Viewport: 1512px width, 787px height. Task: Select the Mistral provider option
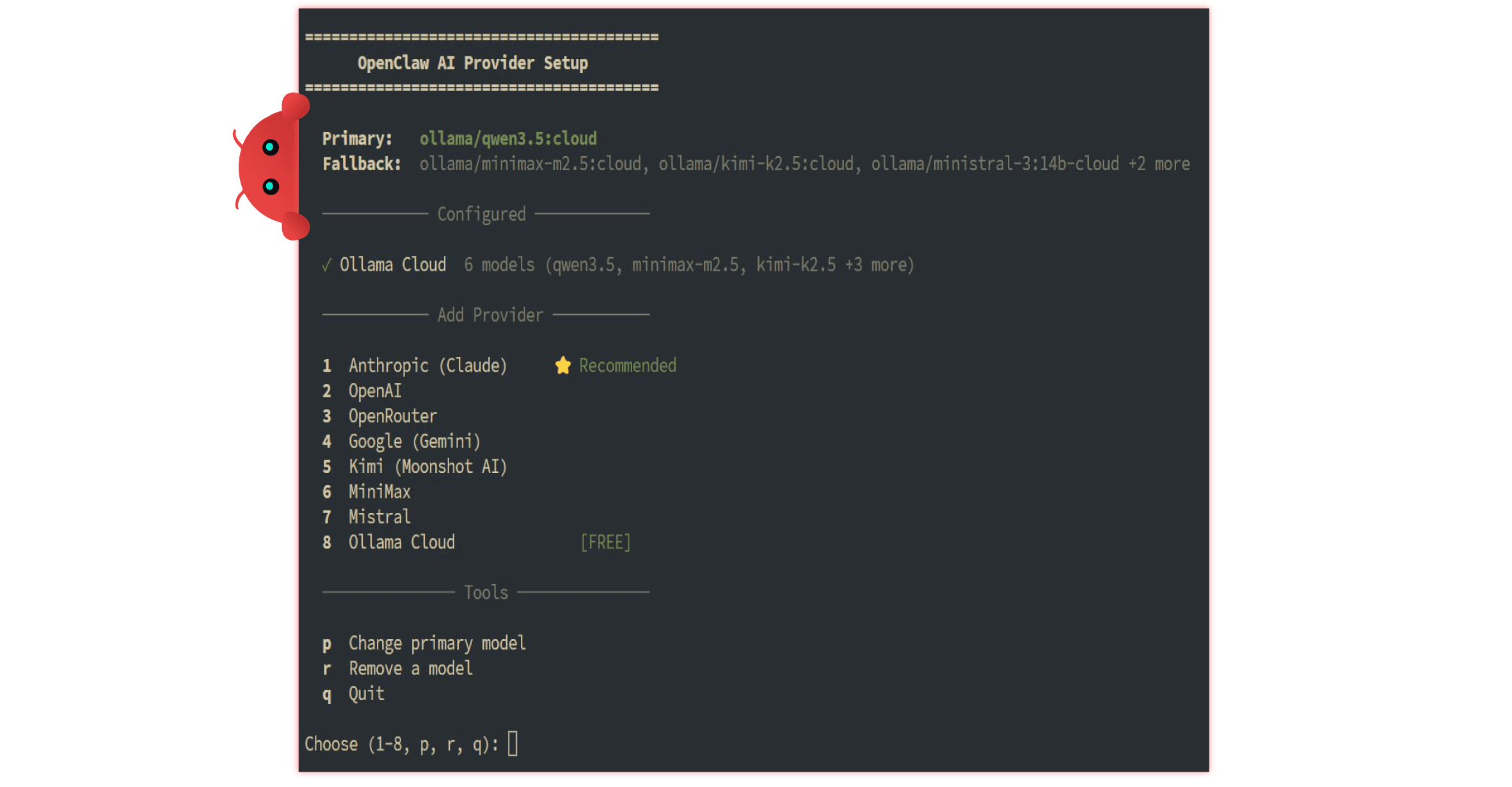click(x=379, y=517)
